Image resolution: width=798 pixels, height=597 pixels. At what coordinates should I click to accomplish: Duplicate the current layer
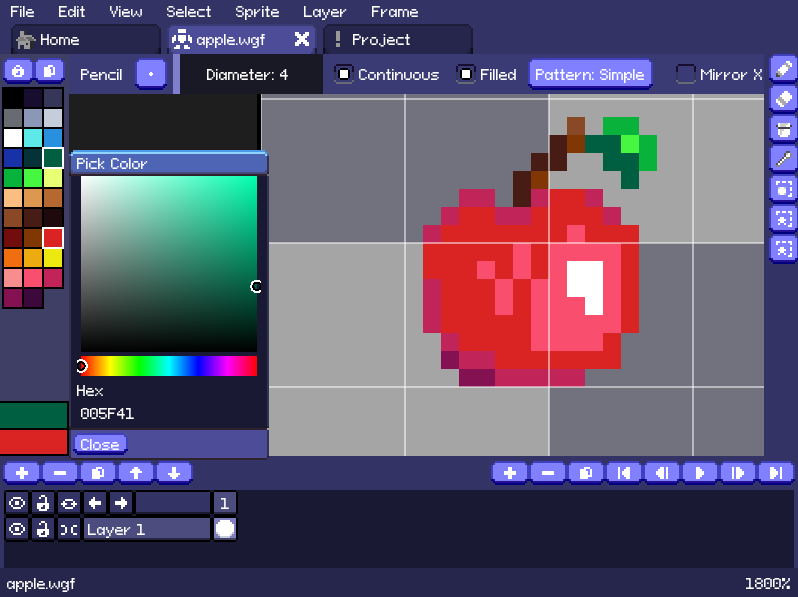pos(98,473)
